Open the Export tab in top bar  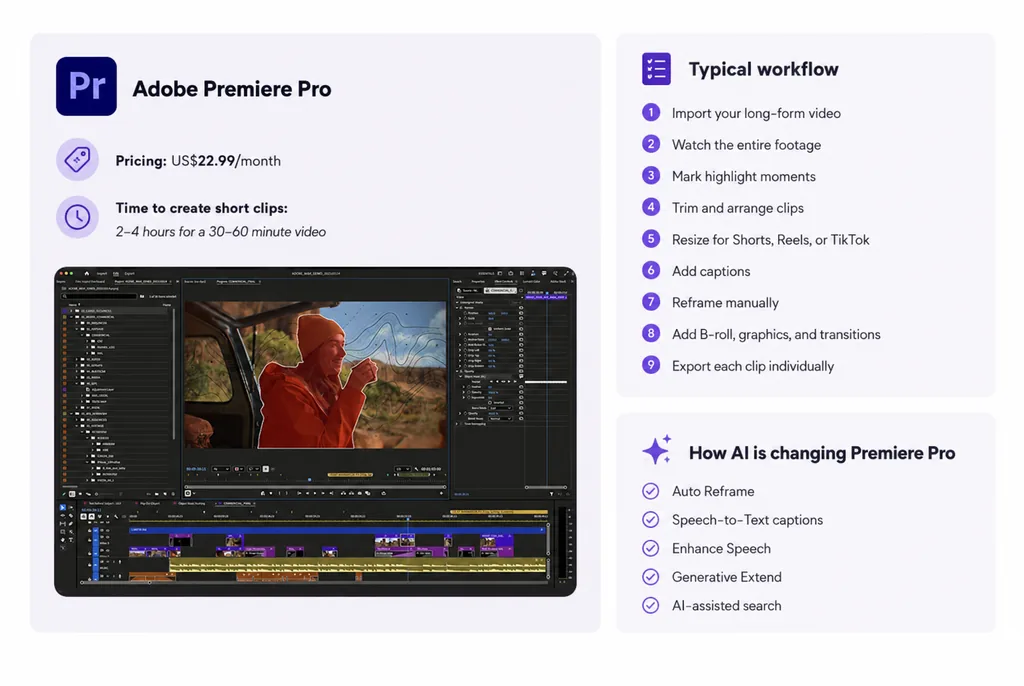click(x=129, y=274)
